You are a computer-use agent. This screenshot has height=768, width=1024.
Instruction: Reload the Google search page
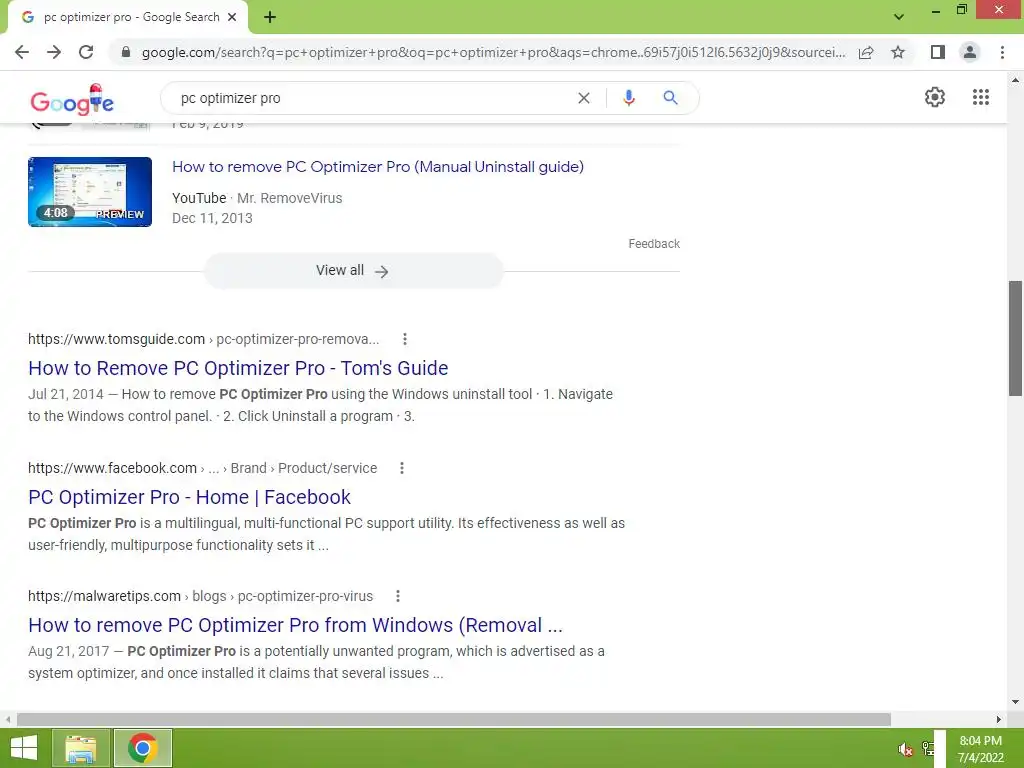[86, 52]
